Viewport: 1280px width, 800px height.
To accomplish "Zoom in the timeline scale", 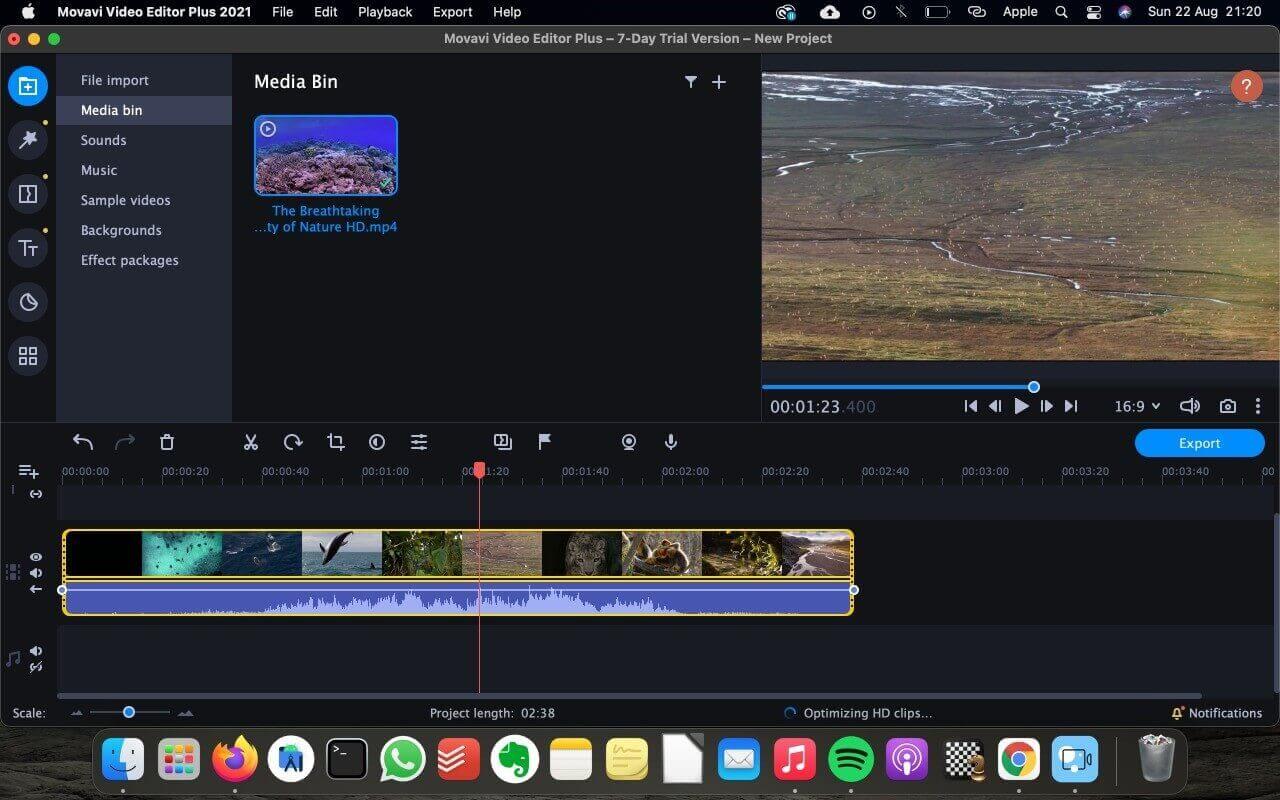I will click(185, 713).
